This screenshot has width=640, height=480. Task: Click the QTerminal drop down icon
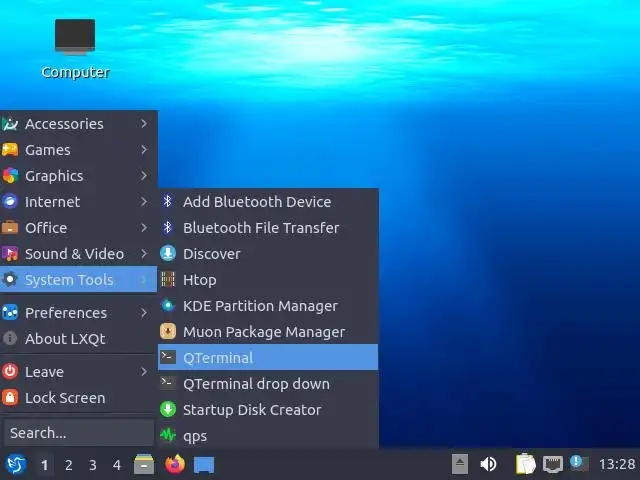click(168, 384)
